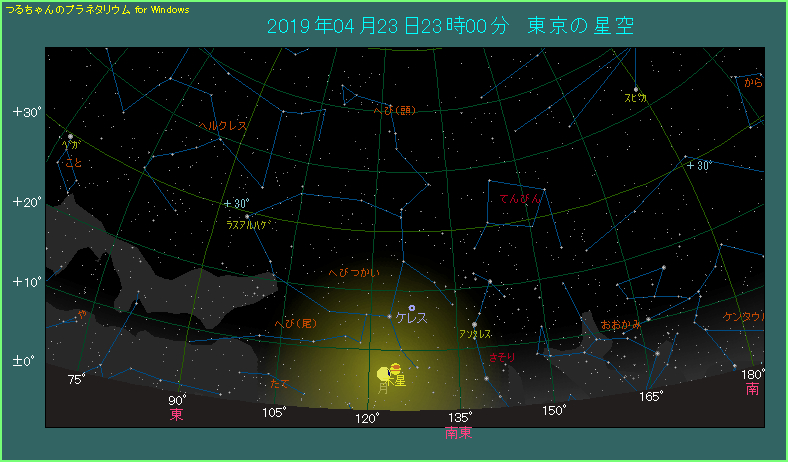Click the striped Jupiter planet symbol
The width and height of the screenshot is (788, 462).
coord(395,369)
